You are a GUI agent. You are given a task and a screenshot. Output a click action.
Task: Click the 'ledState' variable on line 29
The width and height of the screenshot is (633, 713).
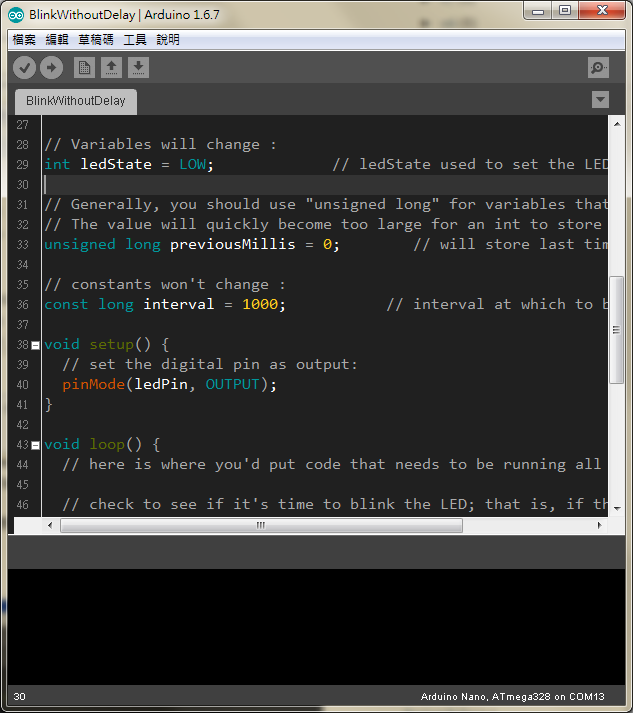click(116, 164)
